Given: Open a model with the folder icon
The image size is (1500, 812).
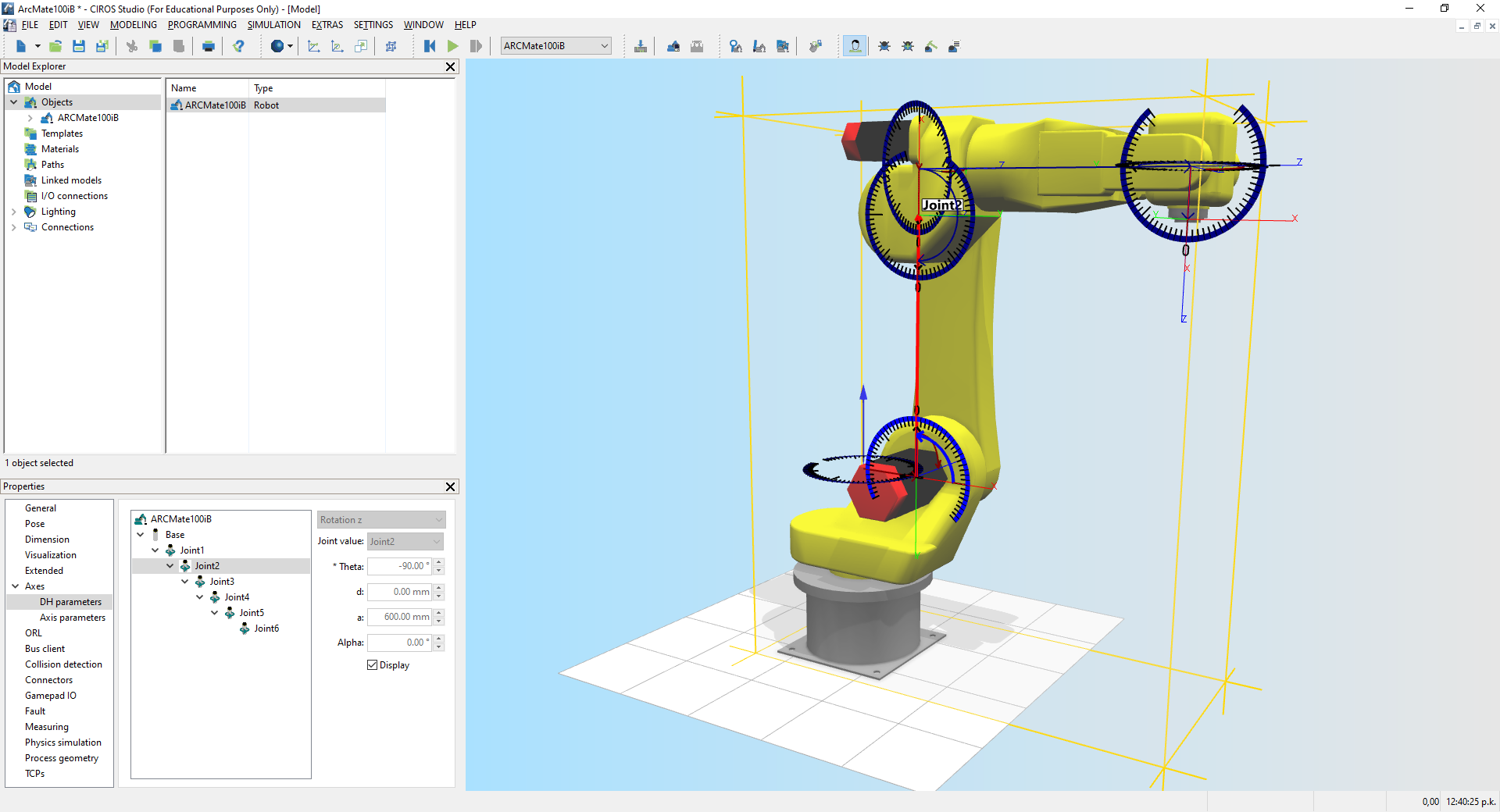Looking at the screenshot, I should click(x=55, y=46).
